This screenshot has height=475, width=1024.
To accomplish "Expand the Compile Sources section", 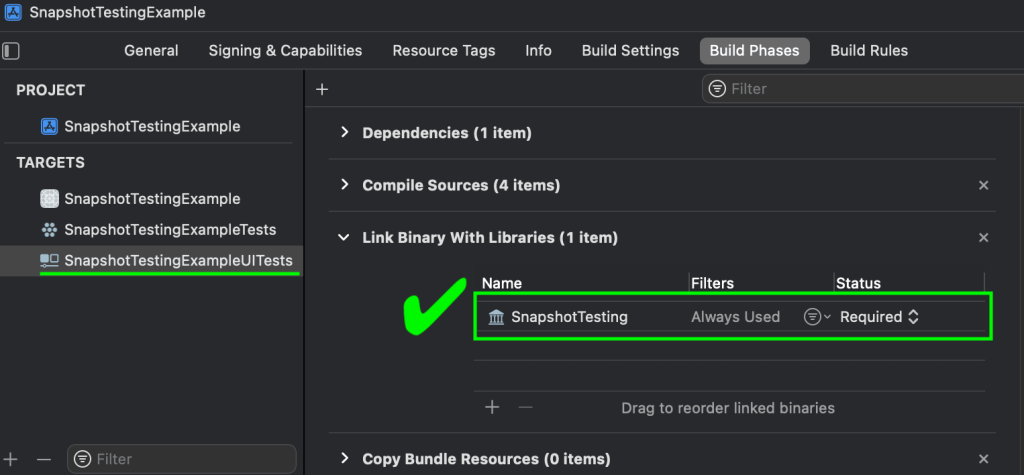I will [x=344, y=185].
